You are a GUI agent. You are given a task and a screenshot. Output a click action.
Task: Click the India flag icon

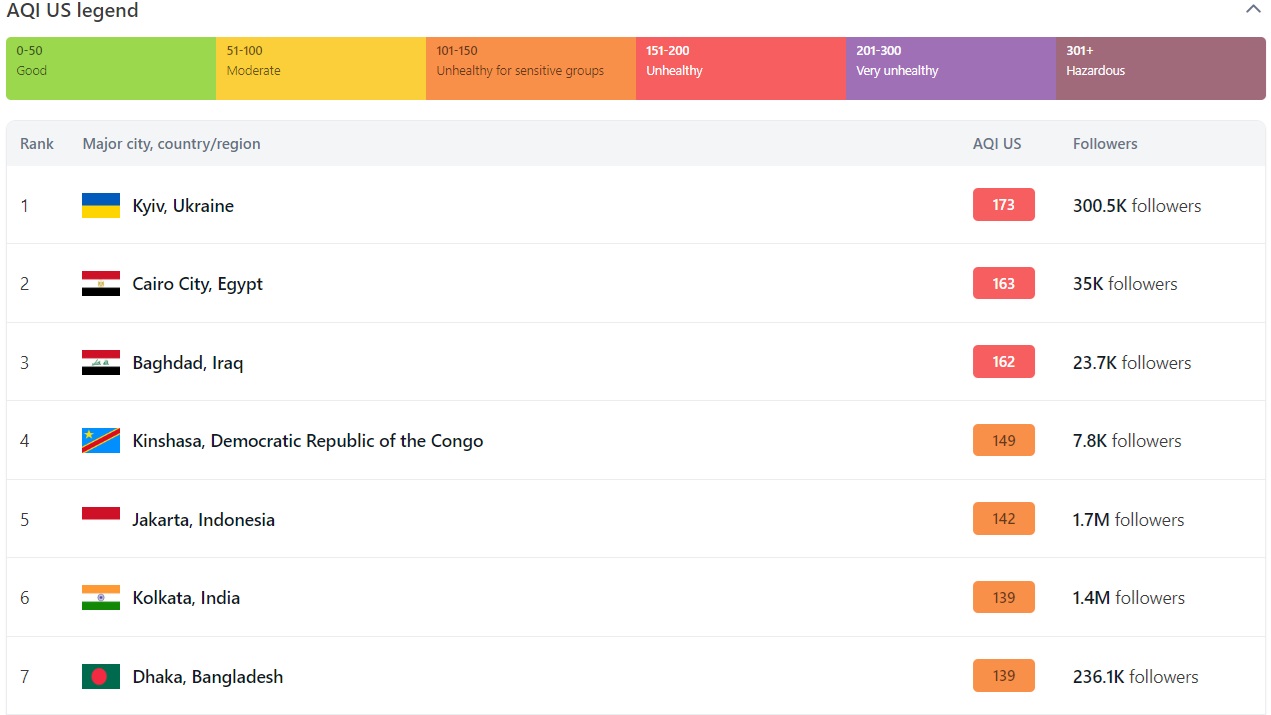(x=101, y=598)
